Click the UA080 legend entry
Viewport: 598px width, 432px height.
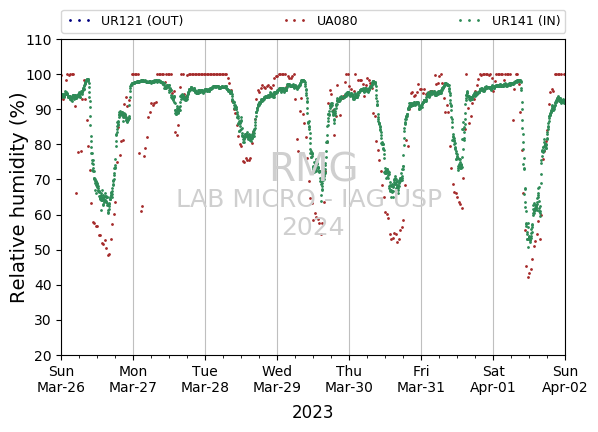(x=321, y=21)
